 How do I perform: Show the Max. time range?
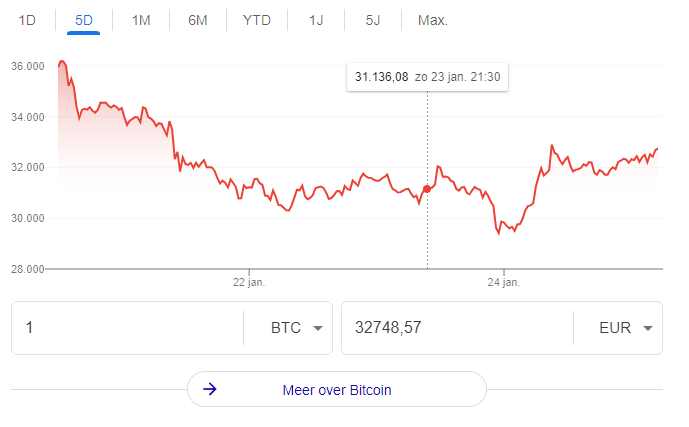click(433, 20)
